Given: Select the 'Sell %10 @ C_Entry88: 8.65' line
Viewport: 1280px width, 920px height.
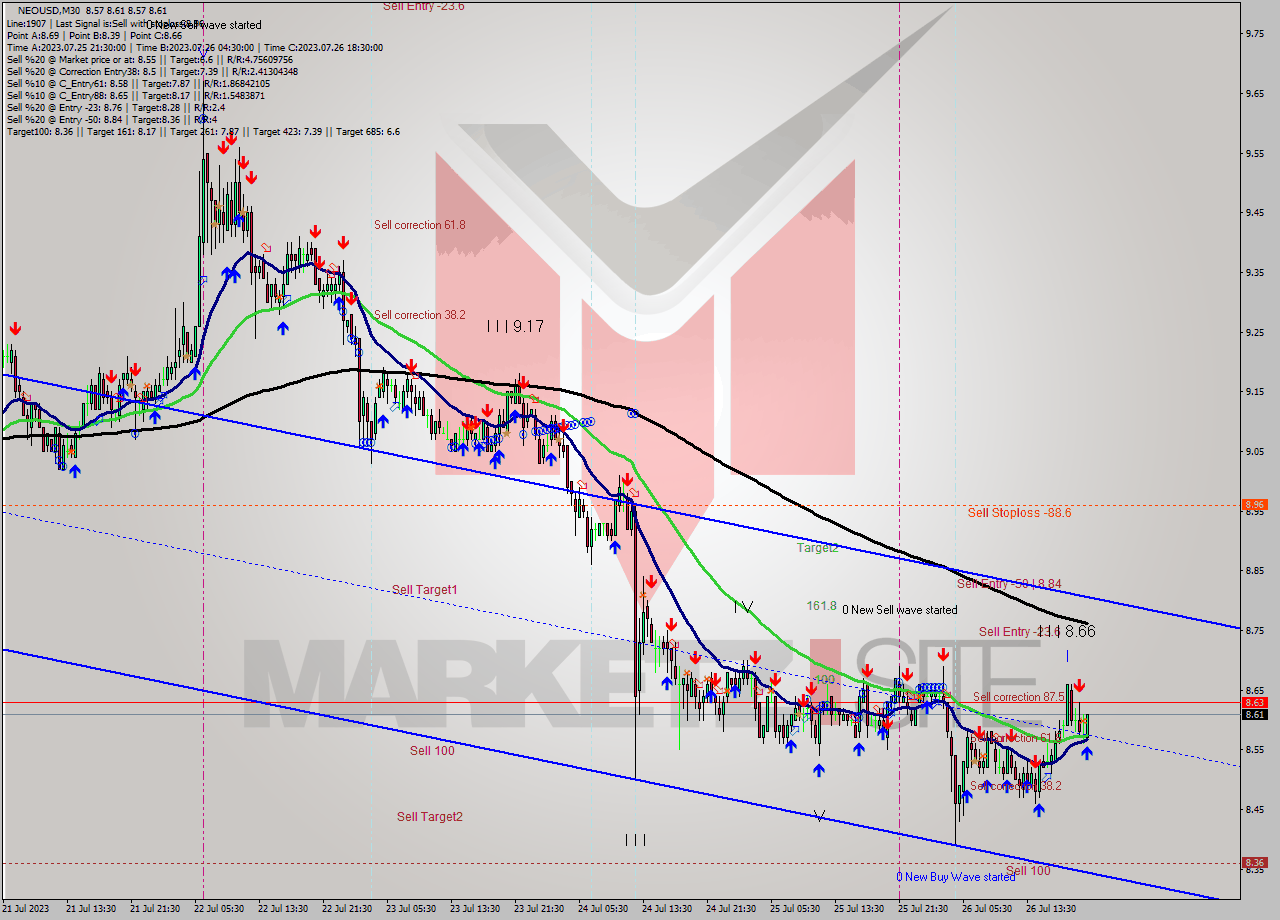Looking at the screenshot, I should pyautogui.click(x=135, y=95).
